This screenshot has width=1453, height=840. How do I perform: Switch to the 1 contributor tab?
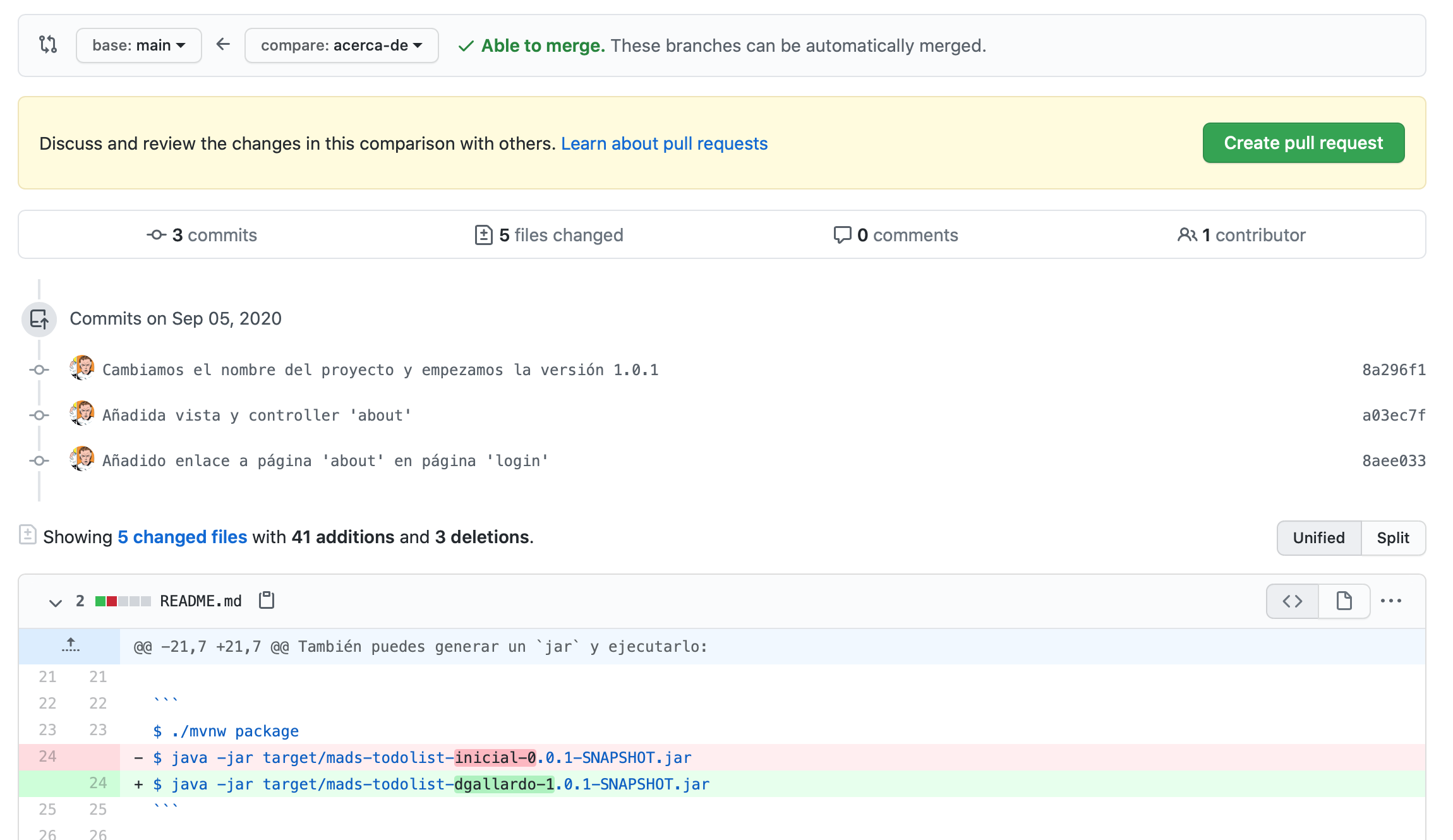(x=1241, y=235)
